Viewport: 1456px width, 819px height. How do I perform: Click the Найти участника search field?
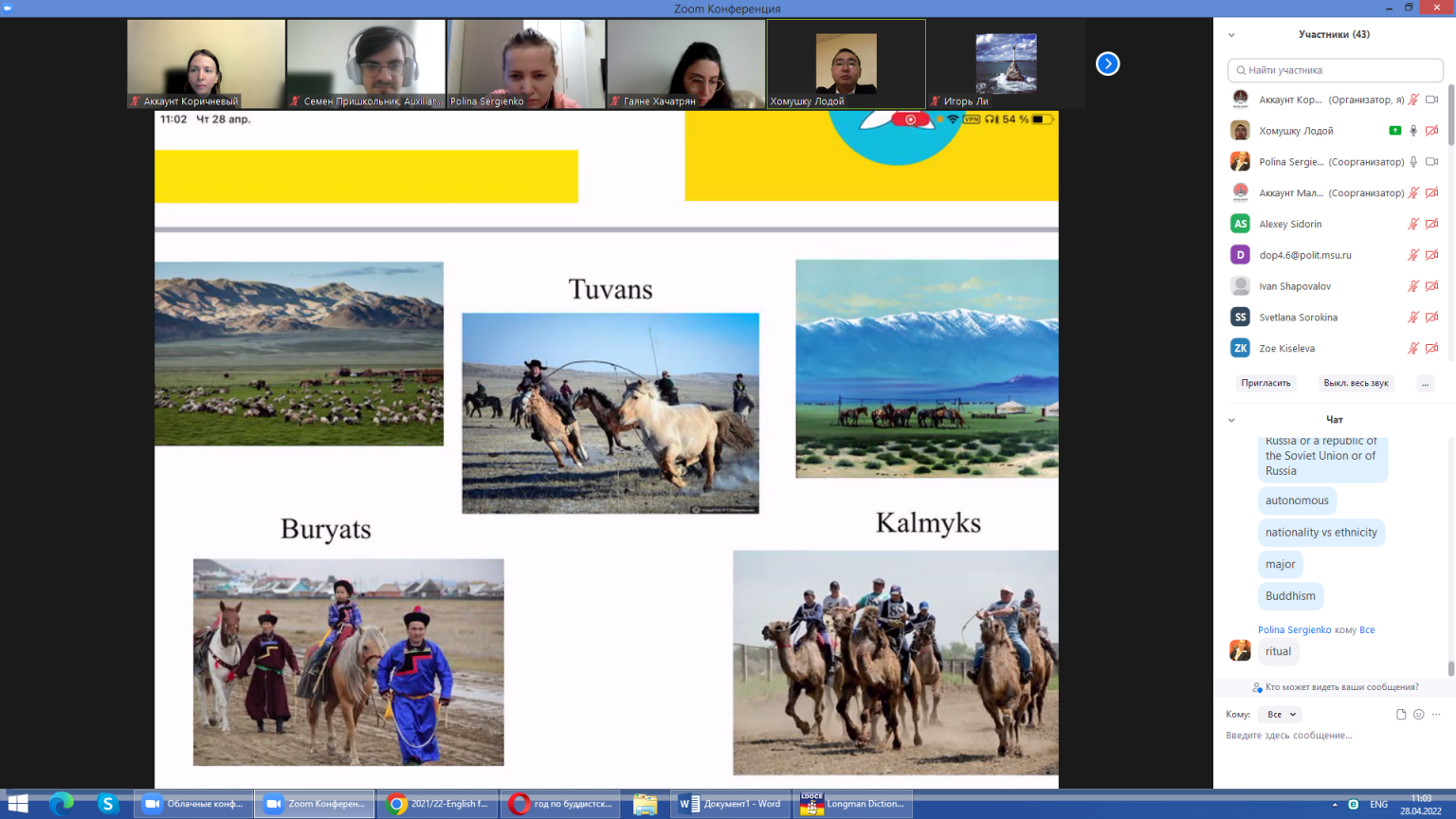[1335, 70]
